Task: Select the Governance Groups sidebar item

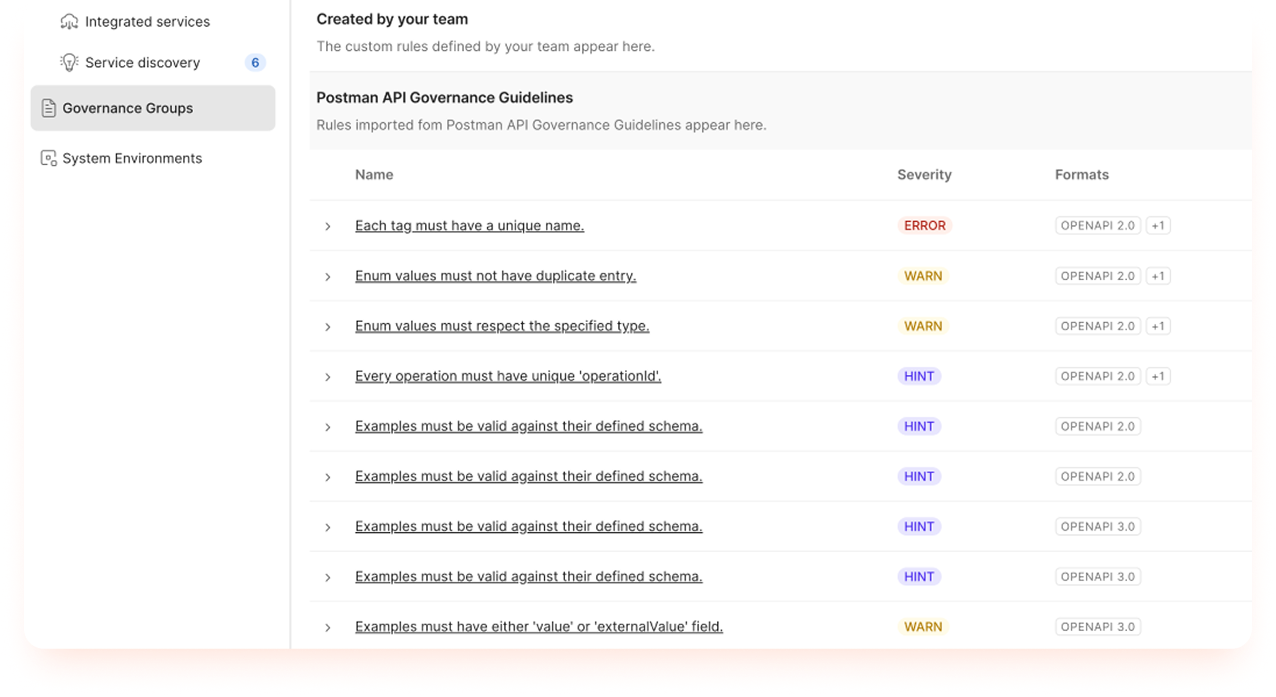Action: click(128, 108)
